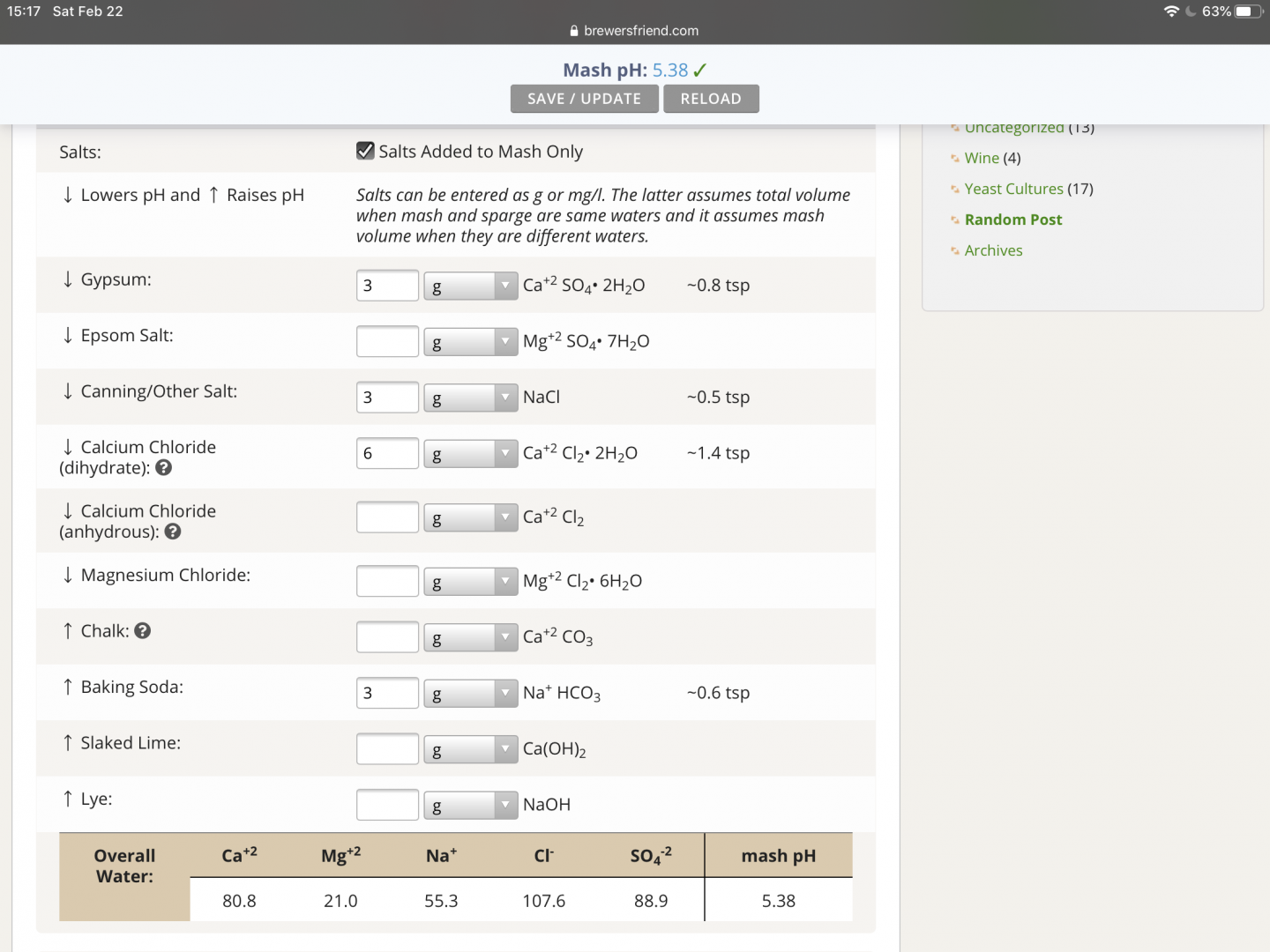
Task: Click the ~0.6 tsp baking soda estimate
Action: [719, 693]
